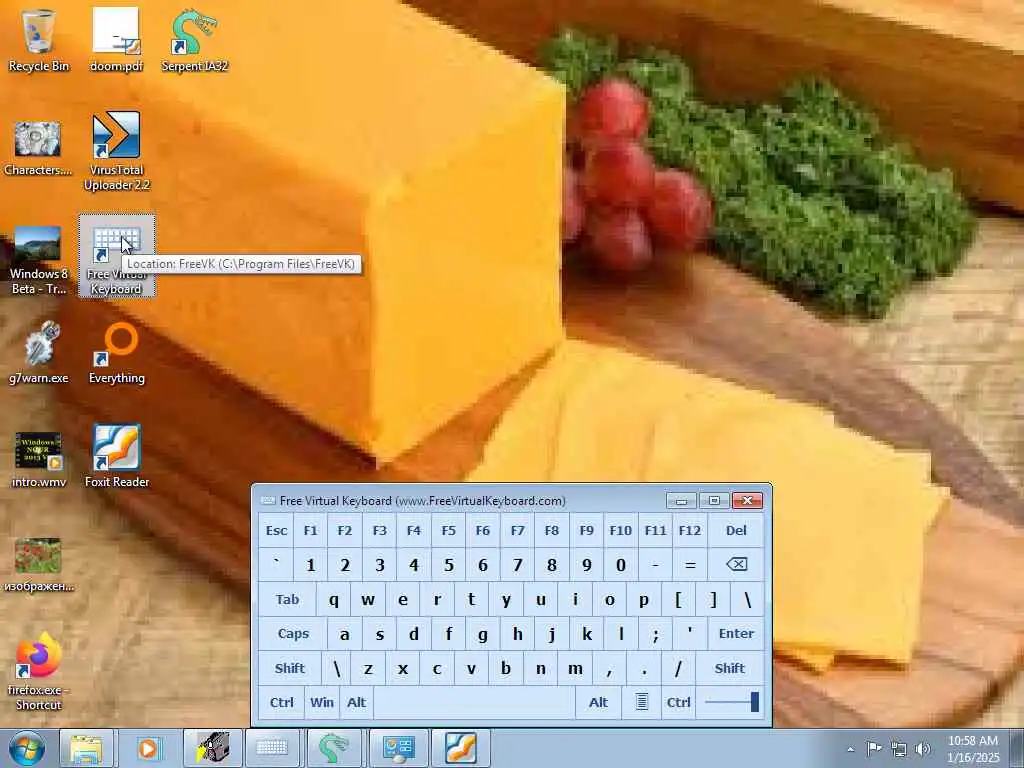Open the Recycle Bin desktop icon
Screen dimensions: 1024x768
pyautogui.click(x=38, y=39)
